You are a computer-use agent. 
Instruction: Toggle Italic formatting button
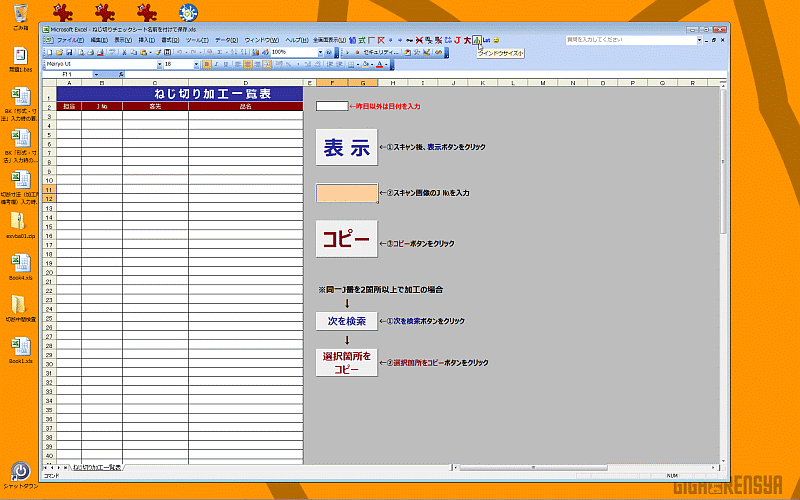[x=216, y=64]
